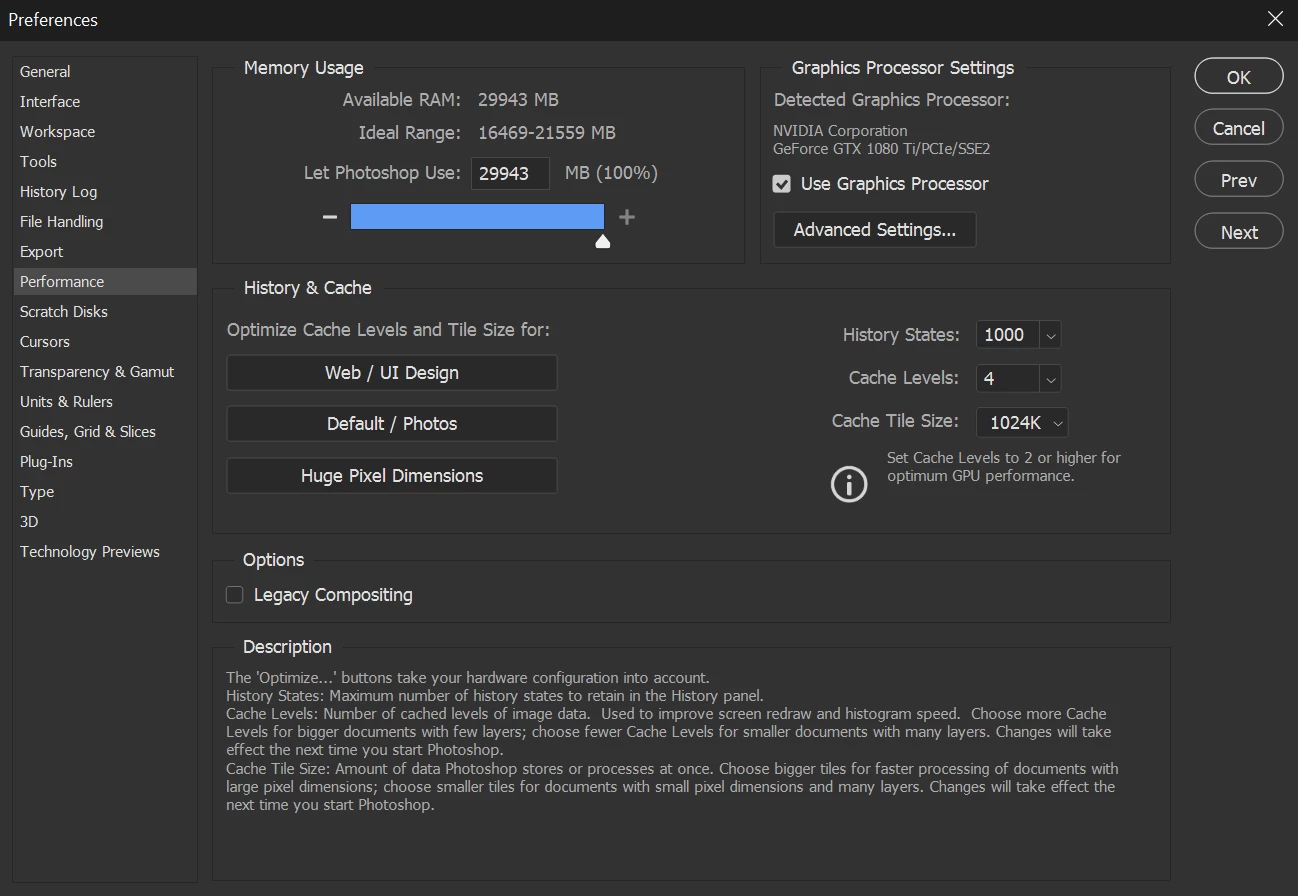1298x896 pixels.
Task: Click Cancel to discard changes
Action: click(1239, 128)
